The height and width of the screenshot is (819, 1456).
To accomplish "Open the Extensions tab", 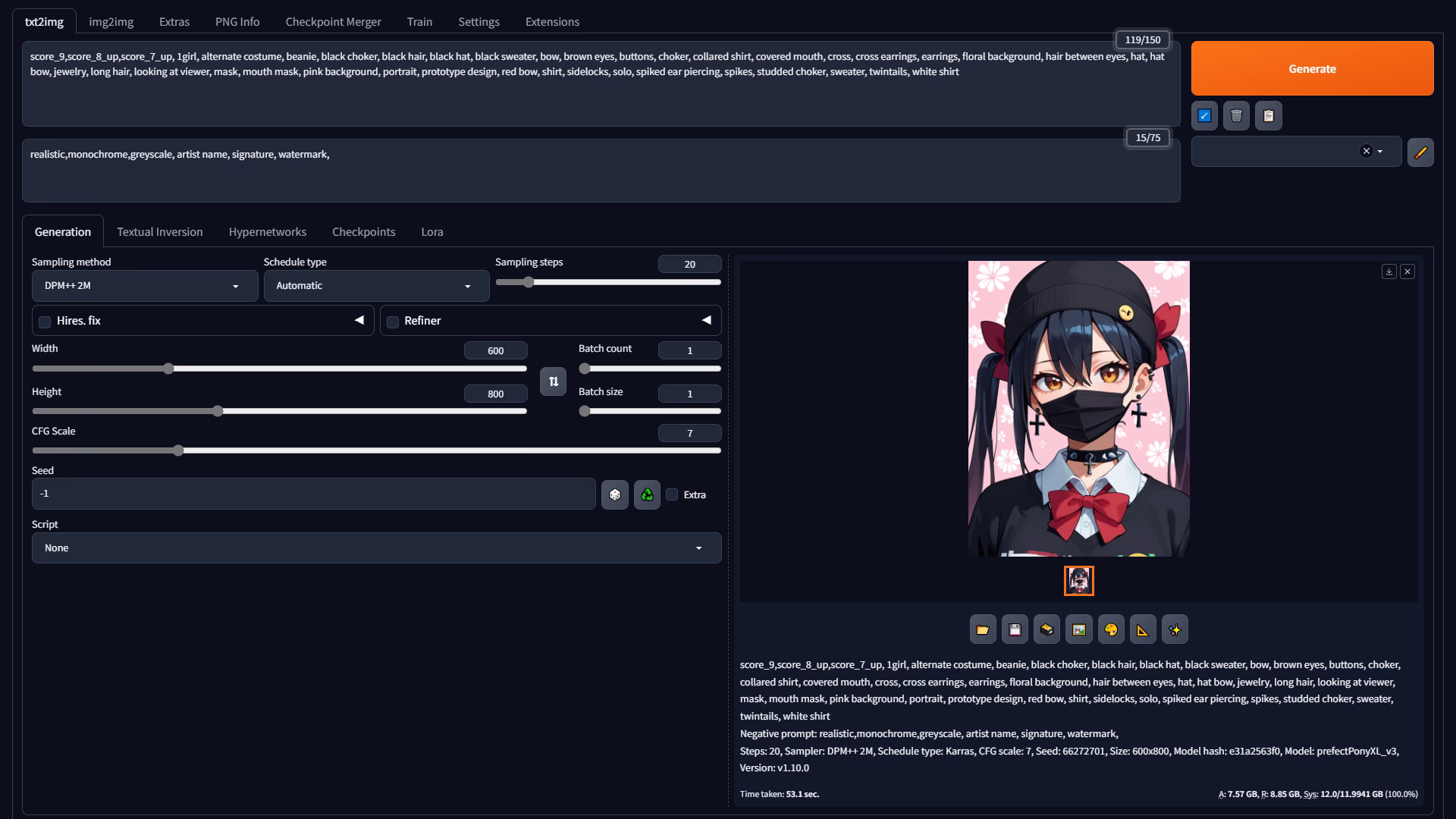I will (x=552, y=21).
